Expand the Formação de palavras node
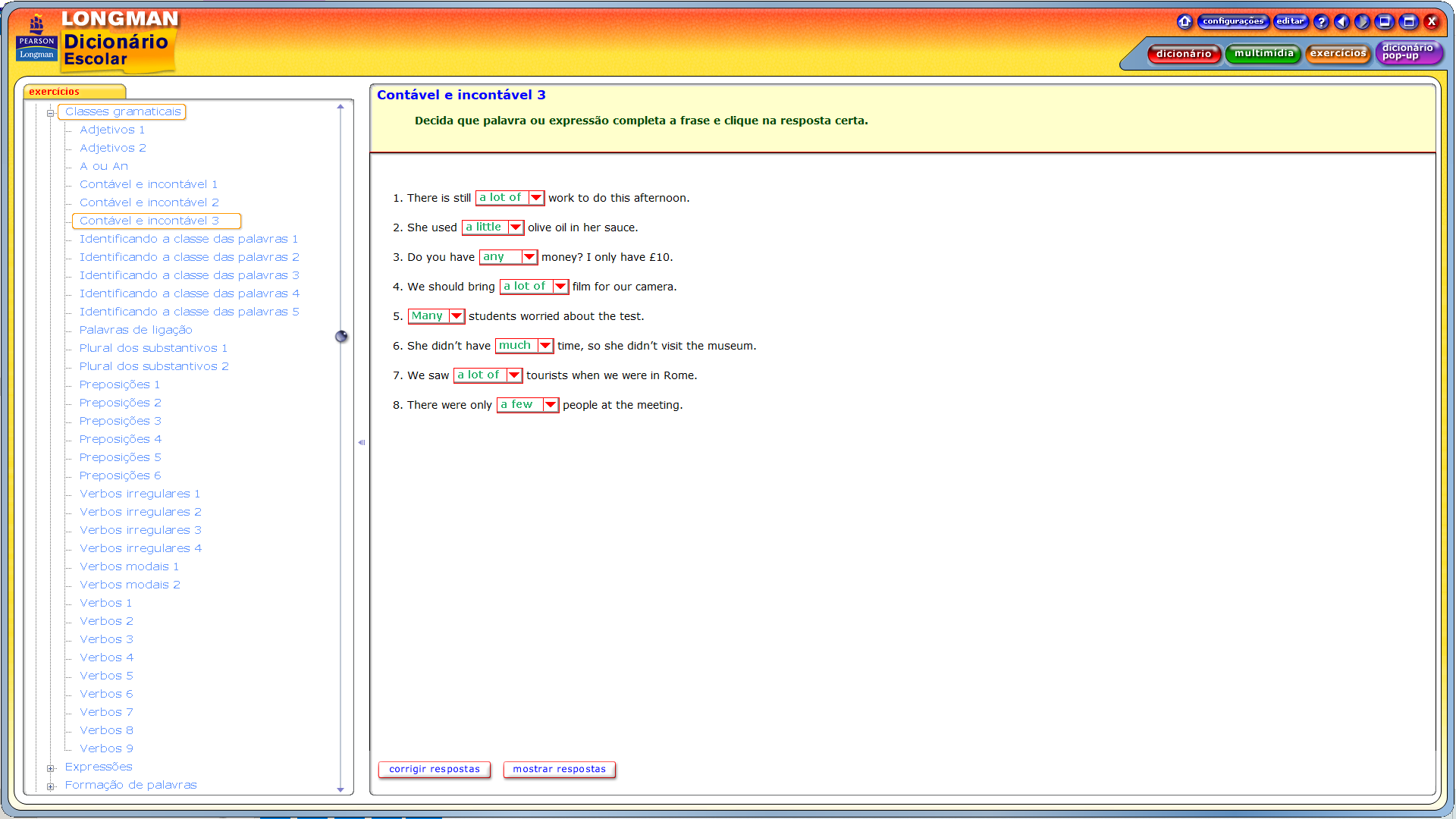Screen dimensions: 1456x819 pos(51,786)
